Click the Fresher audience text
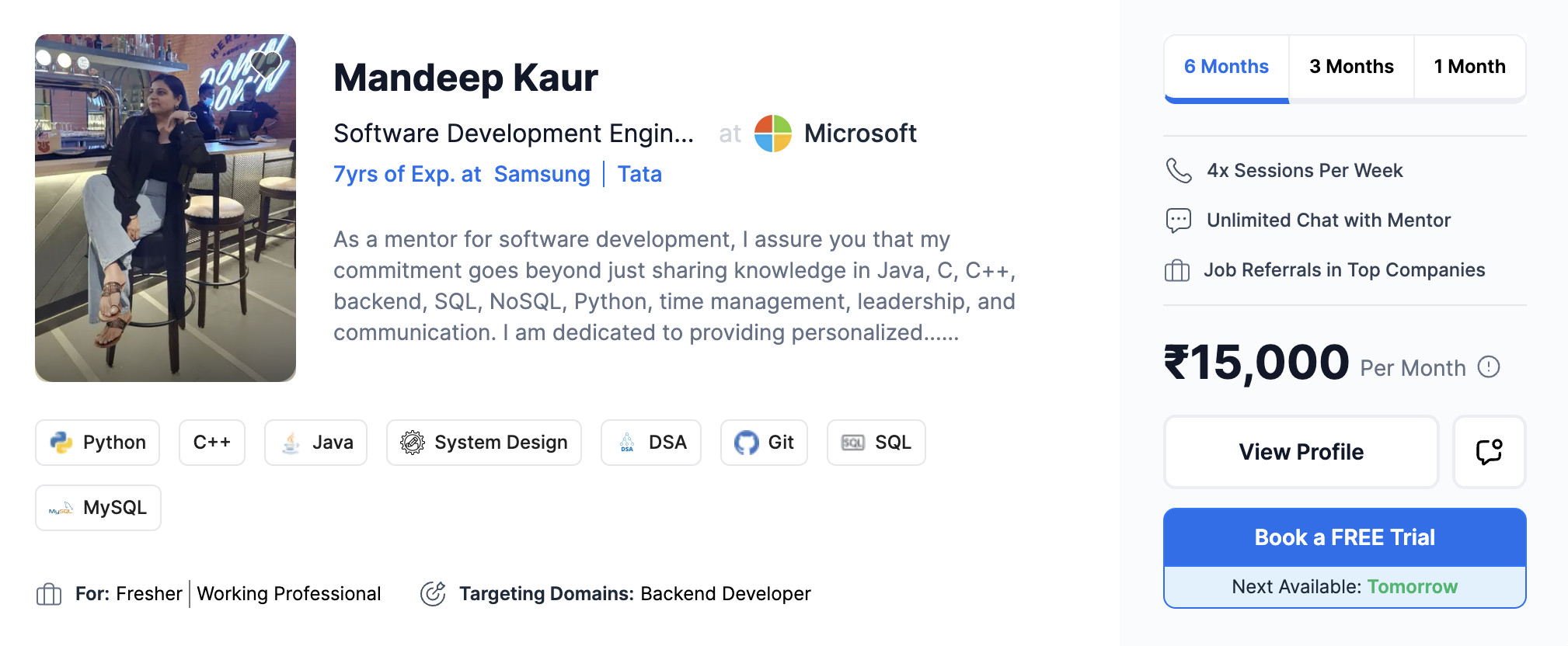Viewport: 1568px width, 646px height. click(x=149, y=594)
